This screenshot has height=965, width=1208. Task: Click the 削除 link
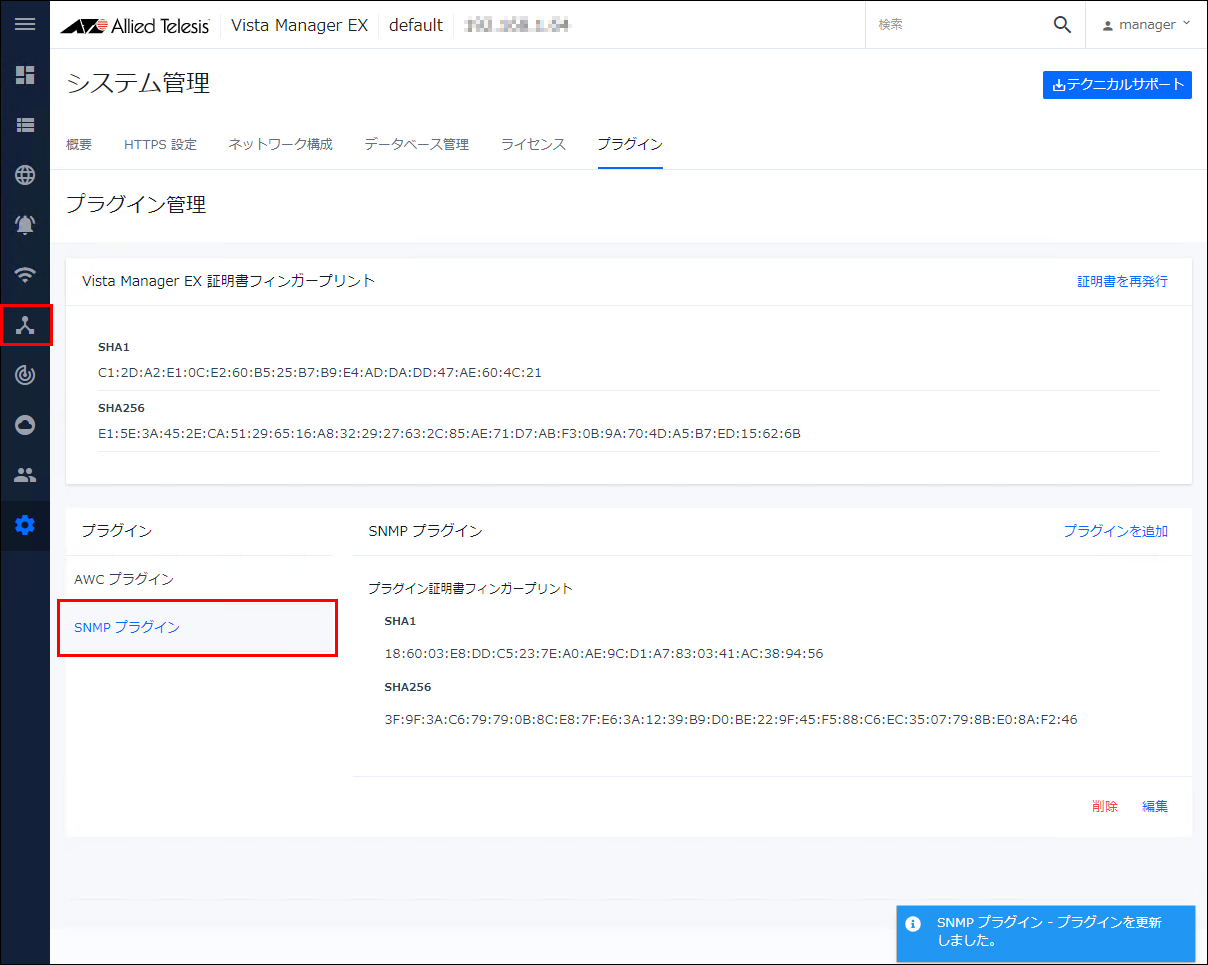pos(1105,806)
